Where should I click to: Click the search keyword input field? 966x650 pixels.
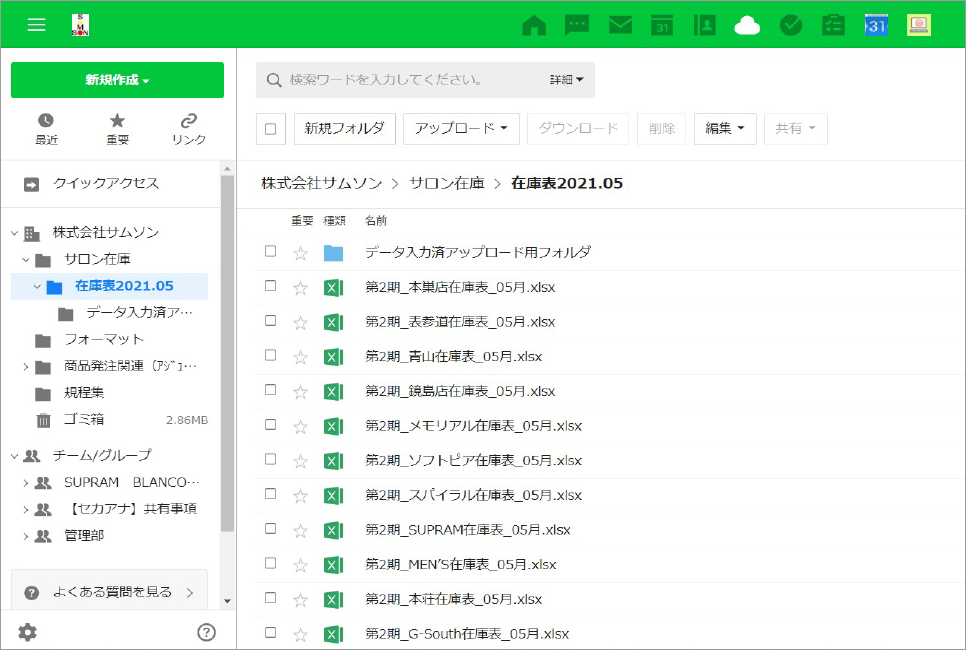pyautogui.click(x=410, y=79)
